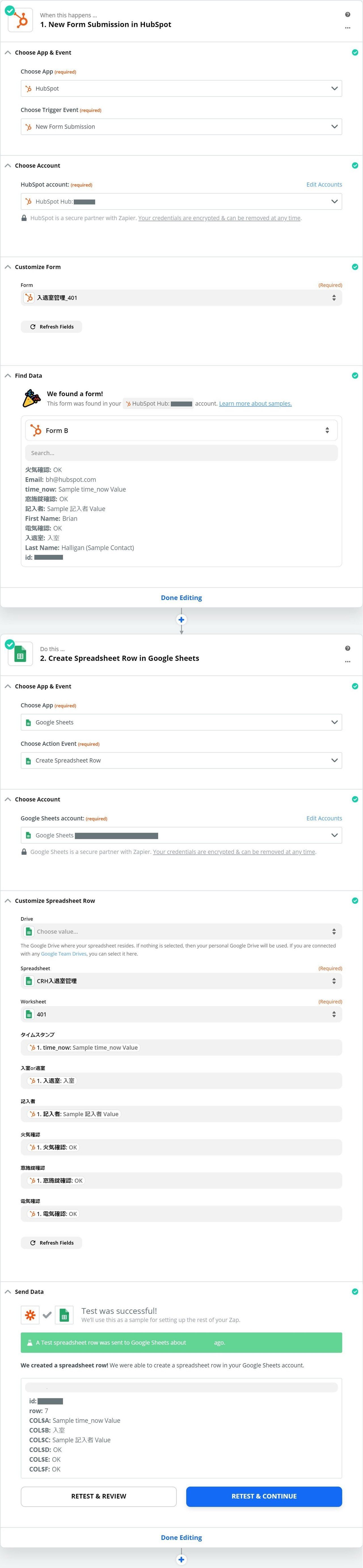The image size is (363, 1568).
Task: Open the three-dot menu in step 2 header
Action: pyautogui.click(x=347, y=662)
